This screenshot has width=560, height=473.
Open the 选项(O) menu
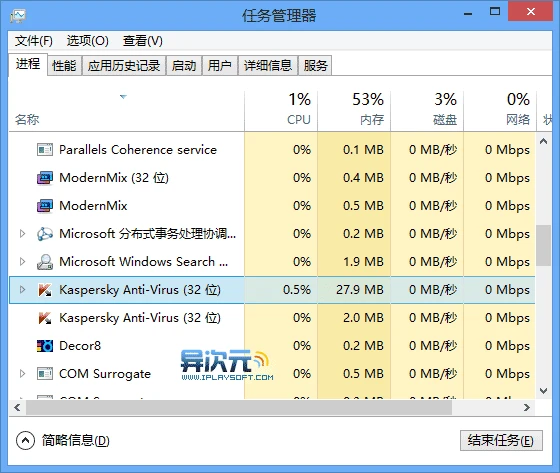point(88,41)
